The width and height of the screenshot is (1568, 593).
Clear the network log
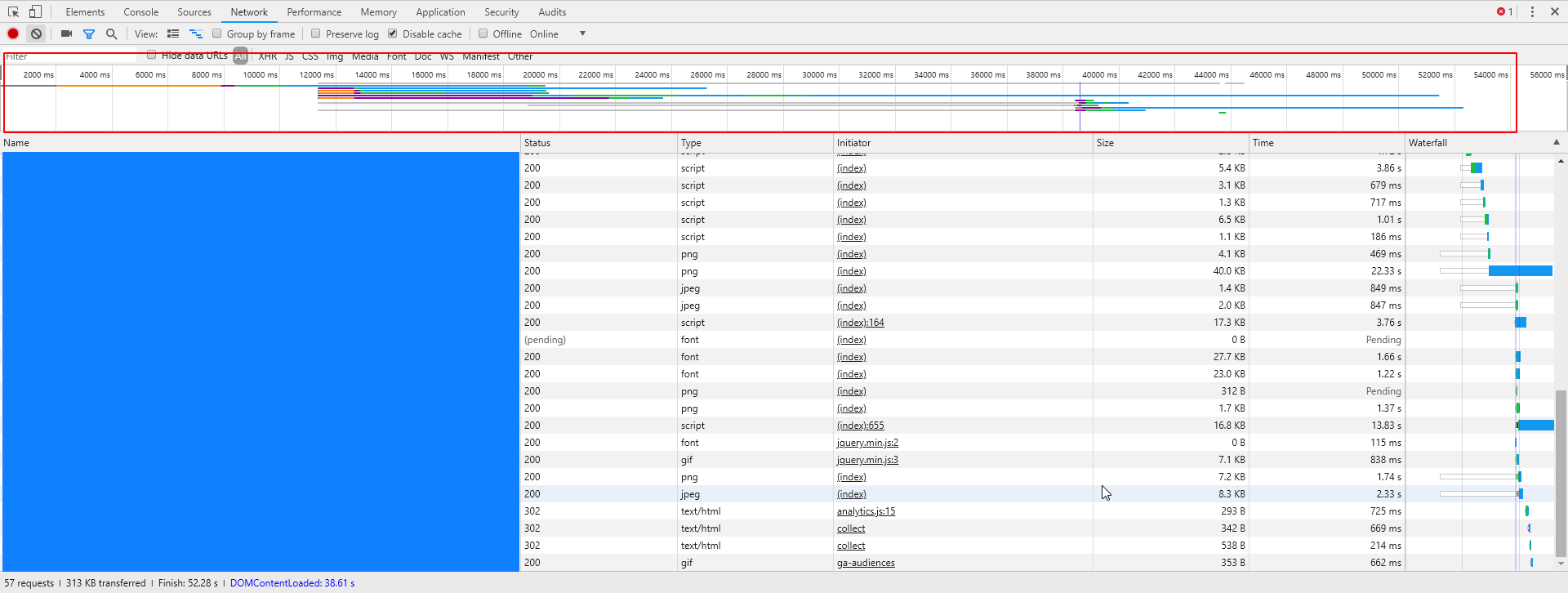tap(37, 33)
